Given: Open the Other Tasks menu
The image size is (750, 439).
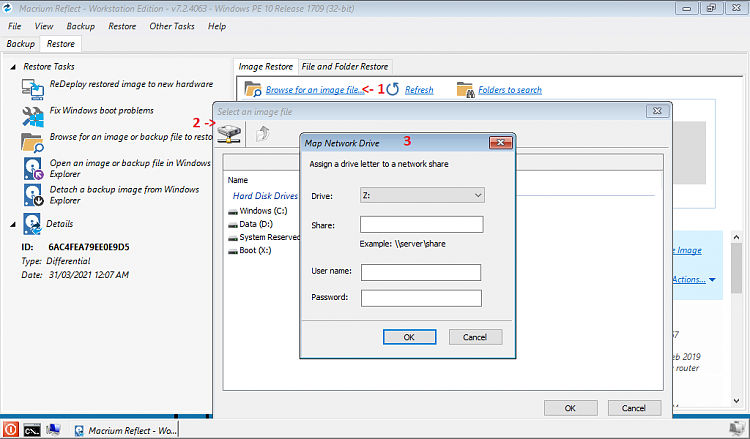Looking at the screenshot, I should [172, 26].
